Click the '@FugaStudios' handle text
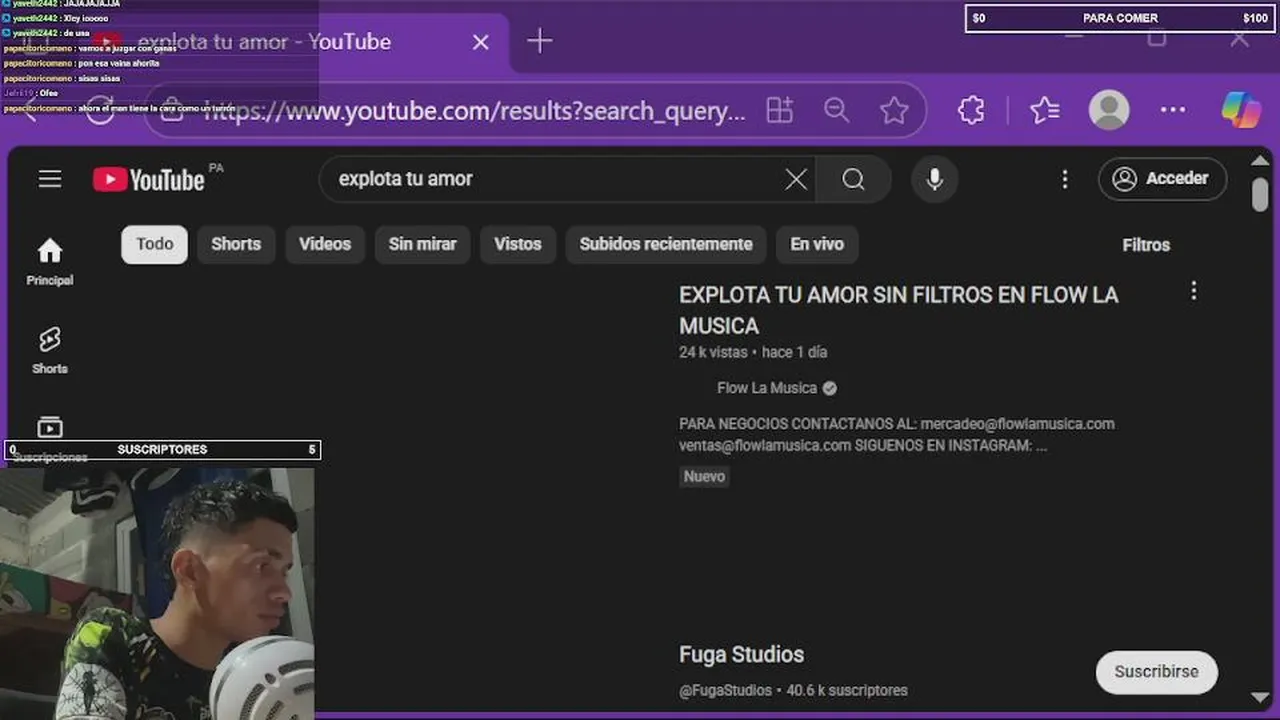1280x720 pixels. (725, 690)
